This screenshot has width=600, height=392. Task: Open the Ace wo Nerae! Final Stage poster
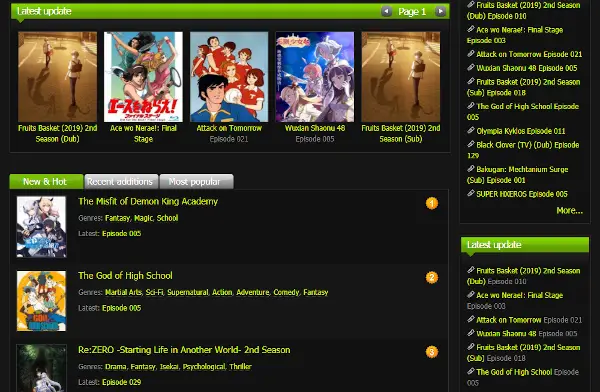pos(143,77)
